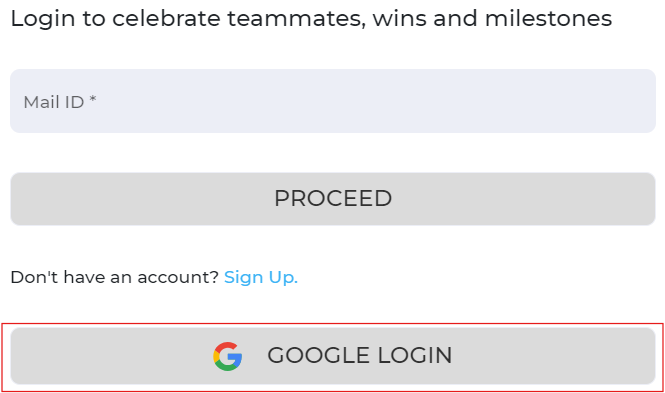Click the Mail ID * placeholder label
Viewport: 665px width, 393px height.
(x=60, y=102)
